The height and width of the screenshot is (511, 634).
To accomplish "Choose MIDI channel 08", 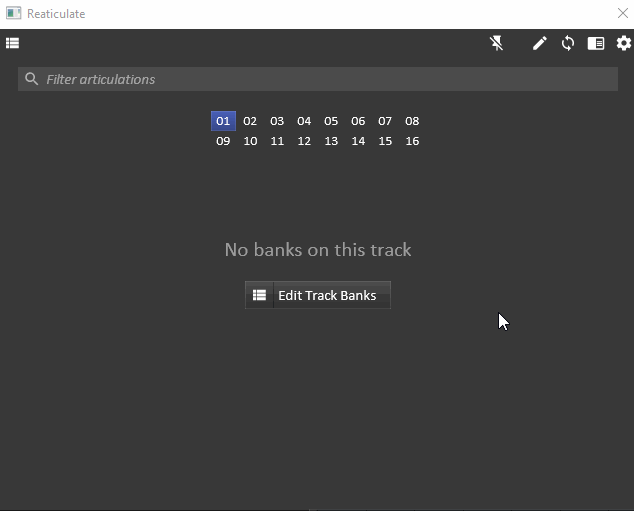I will pos(412,121).
